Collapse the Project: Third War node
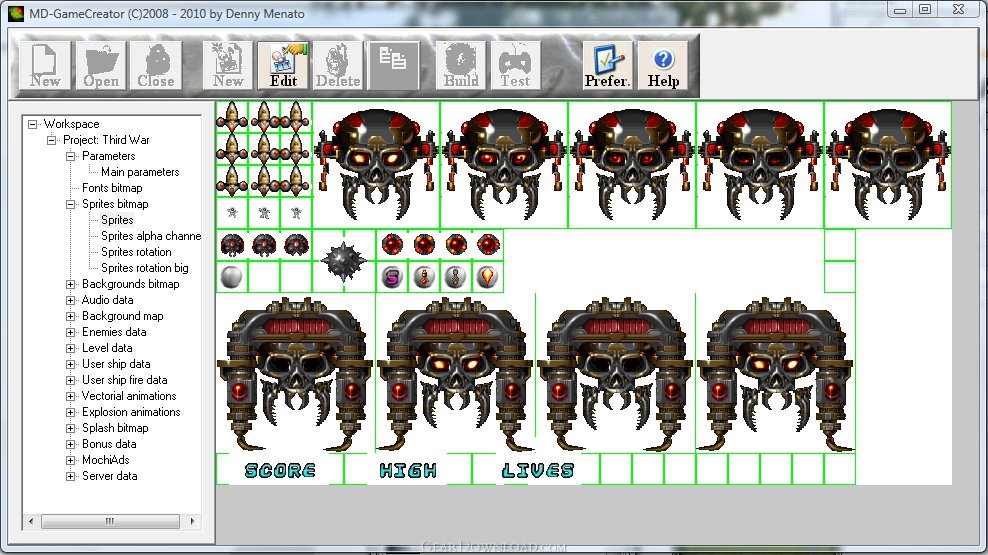 tap(52, 140)
